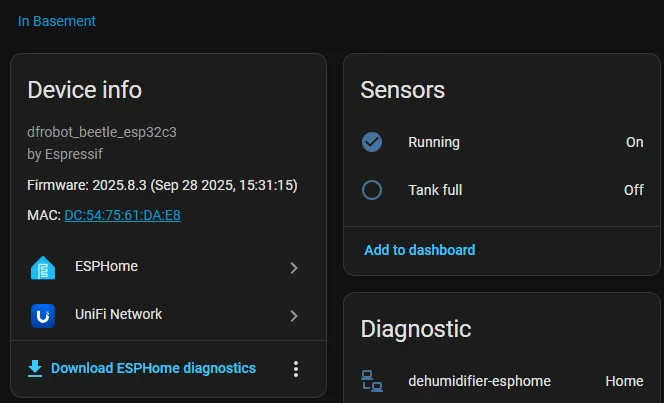This screenshot has width=664, height=403.
Task: Open the In Basement area link
Action: click(x=57, y=21)
